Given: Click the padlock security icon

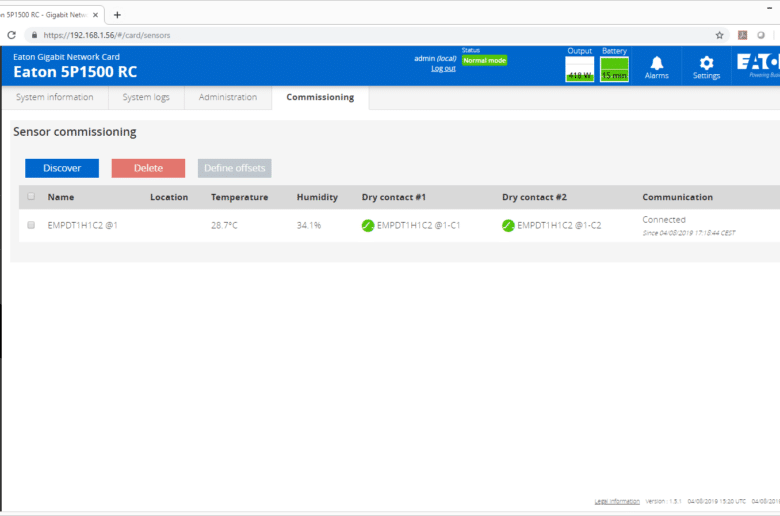Looking at the screenshot, I should pos(34,35).
